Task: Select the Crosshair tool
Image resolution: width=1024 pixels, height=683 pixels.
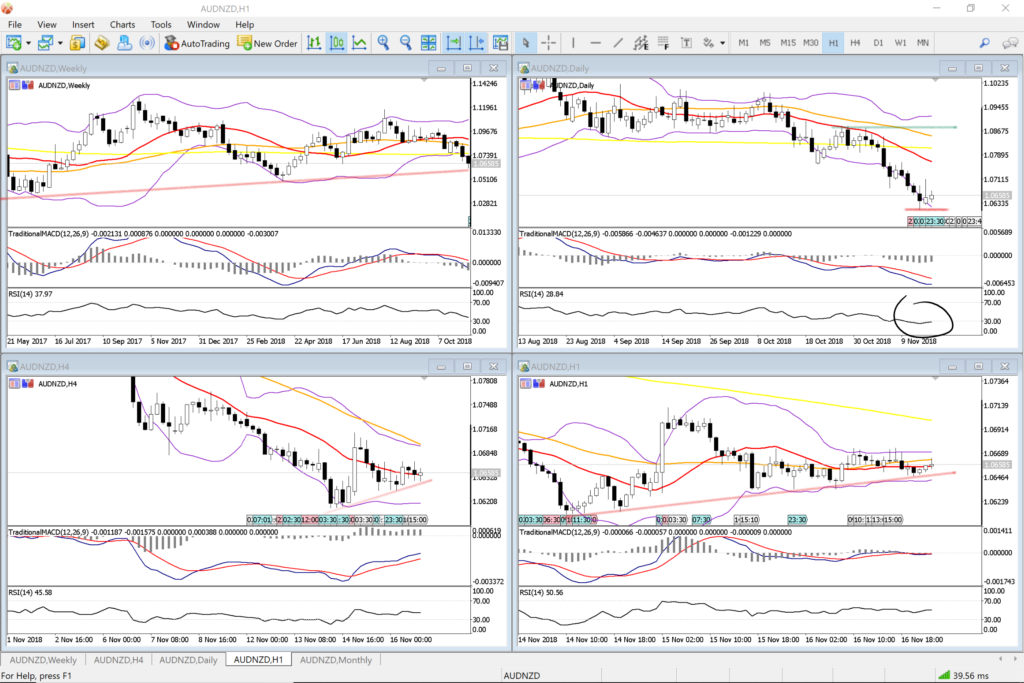Action: [549, 43]
